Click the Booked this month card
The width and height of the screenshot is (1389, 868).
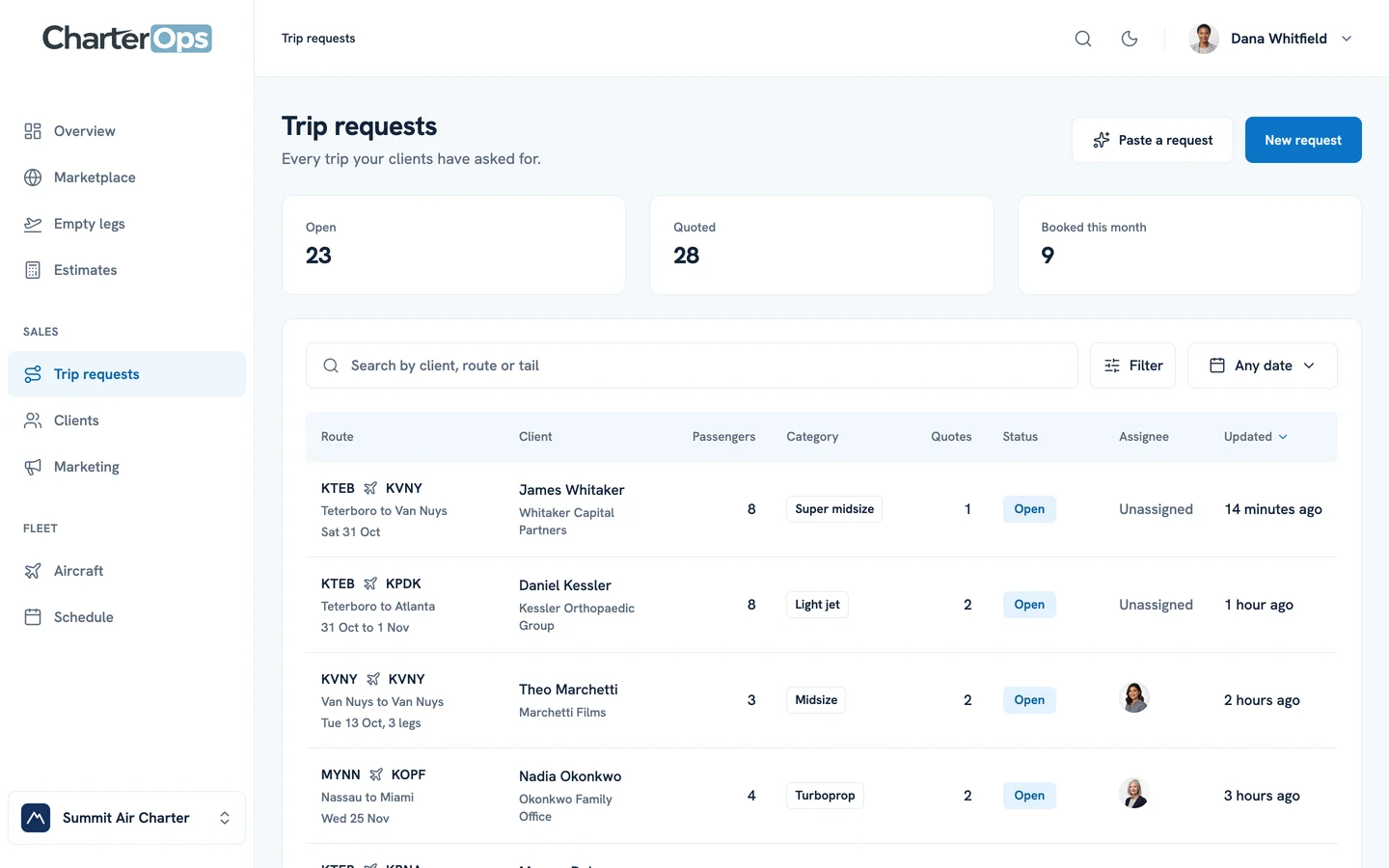click(1189, 245)
